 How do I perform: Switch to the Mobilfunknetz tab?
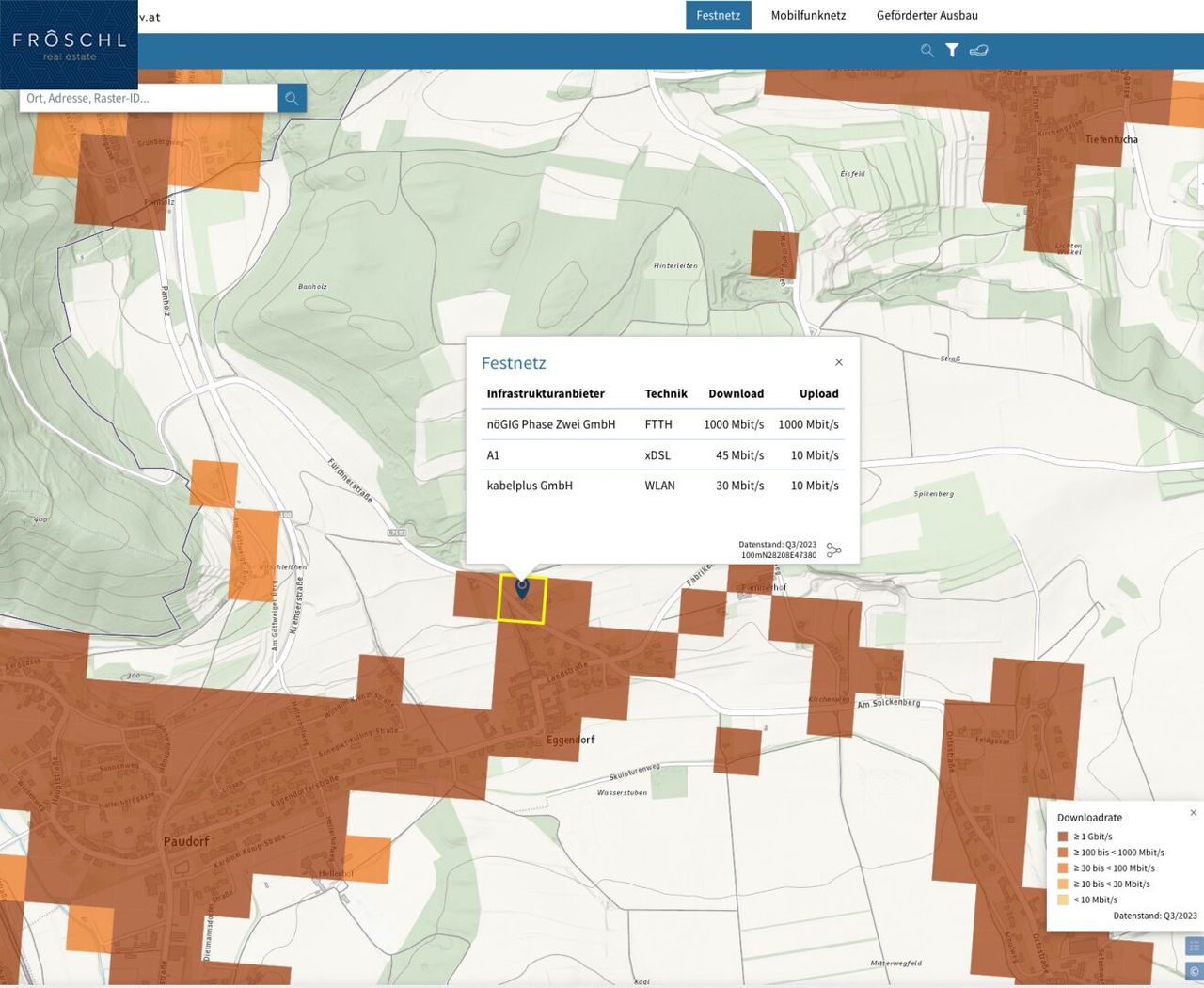[x=808, y=15]
